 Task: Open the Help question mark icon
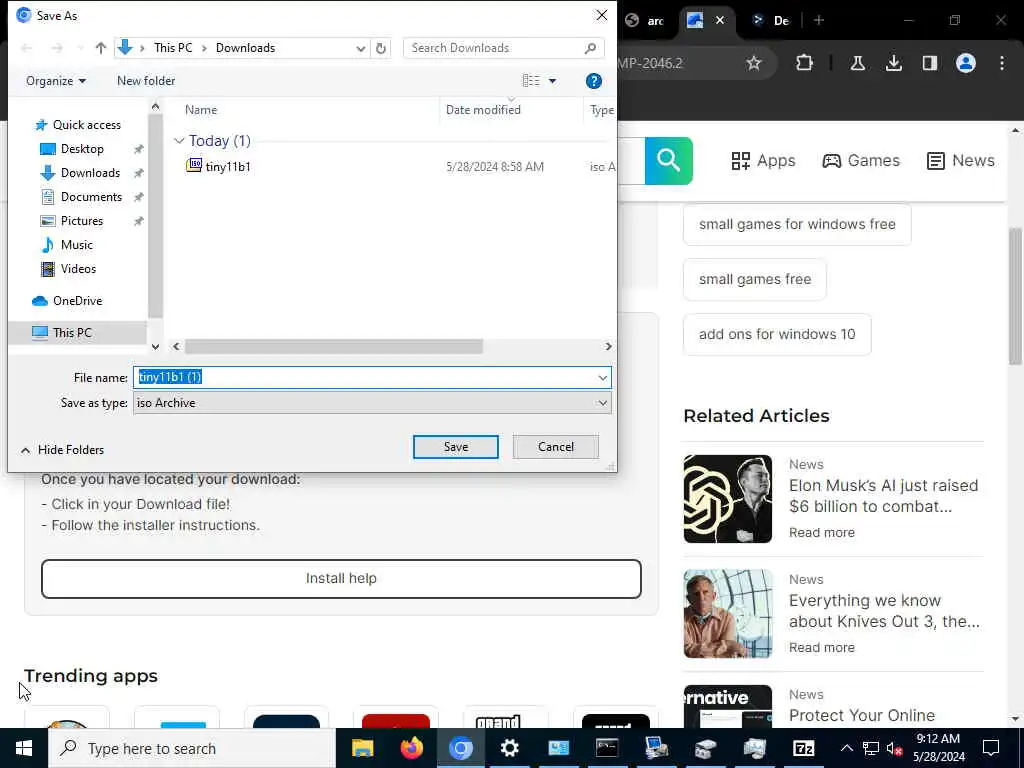click(x=594, y=81)
